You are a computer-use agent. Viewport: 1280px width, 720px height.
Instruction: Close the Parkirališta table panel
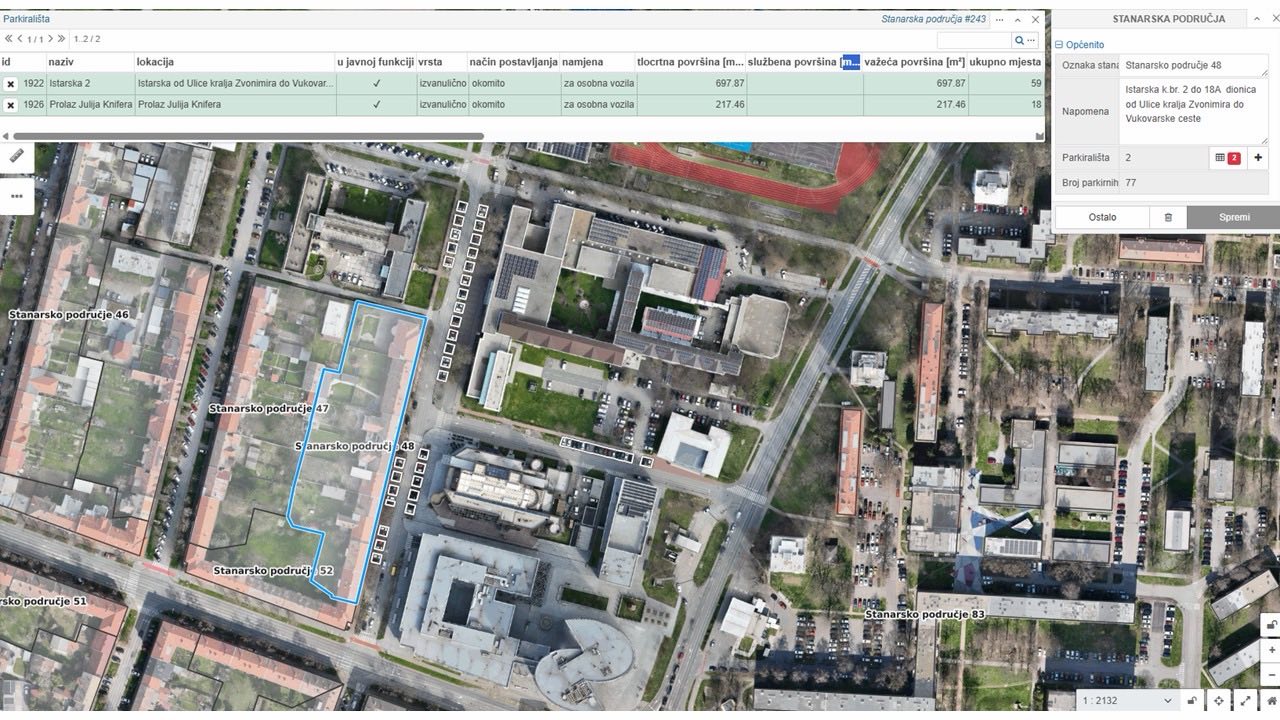(x=1036, y=19)
